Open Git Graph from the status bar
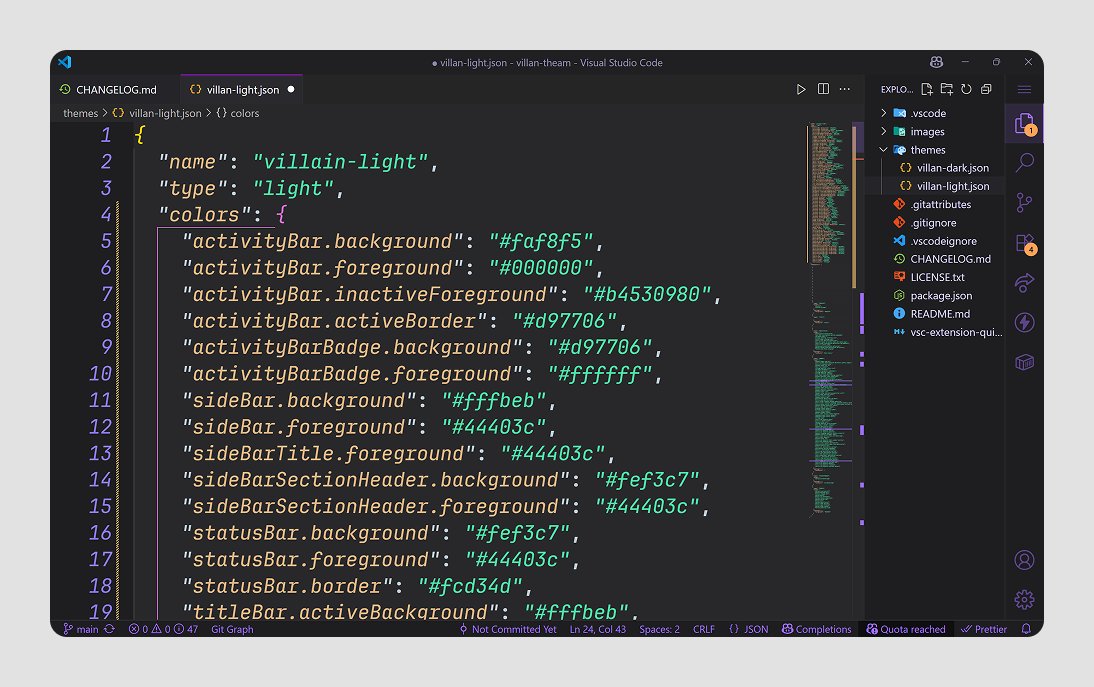This screenshot has width=1094, height=687. (232, 629)
